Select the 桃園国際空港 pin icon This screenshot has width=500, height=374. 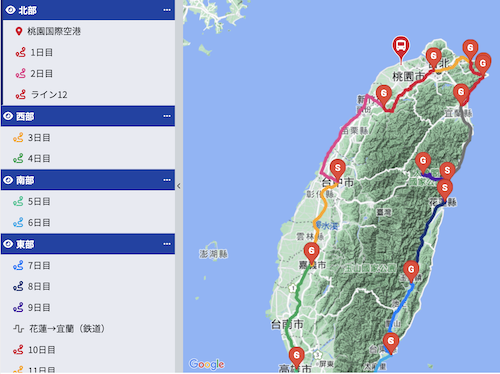[19, 31]
